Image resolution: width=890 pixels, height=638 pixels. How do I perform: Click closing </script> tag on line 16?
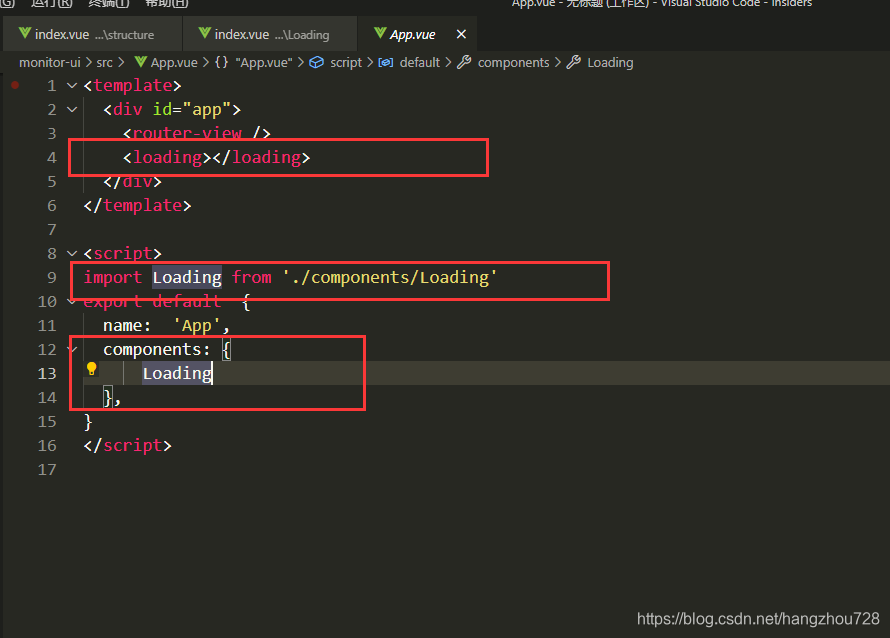128,446
